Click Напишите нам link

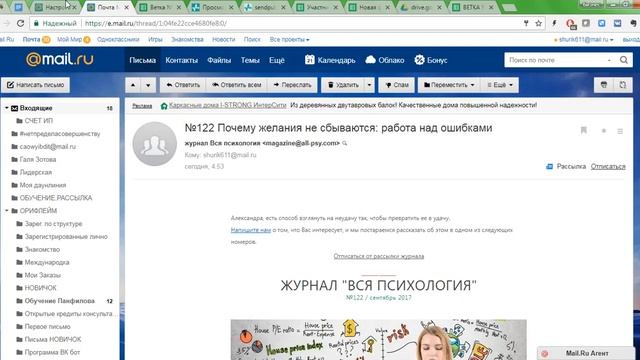(x=251, y=230)
